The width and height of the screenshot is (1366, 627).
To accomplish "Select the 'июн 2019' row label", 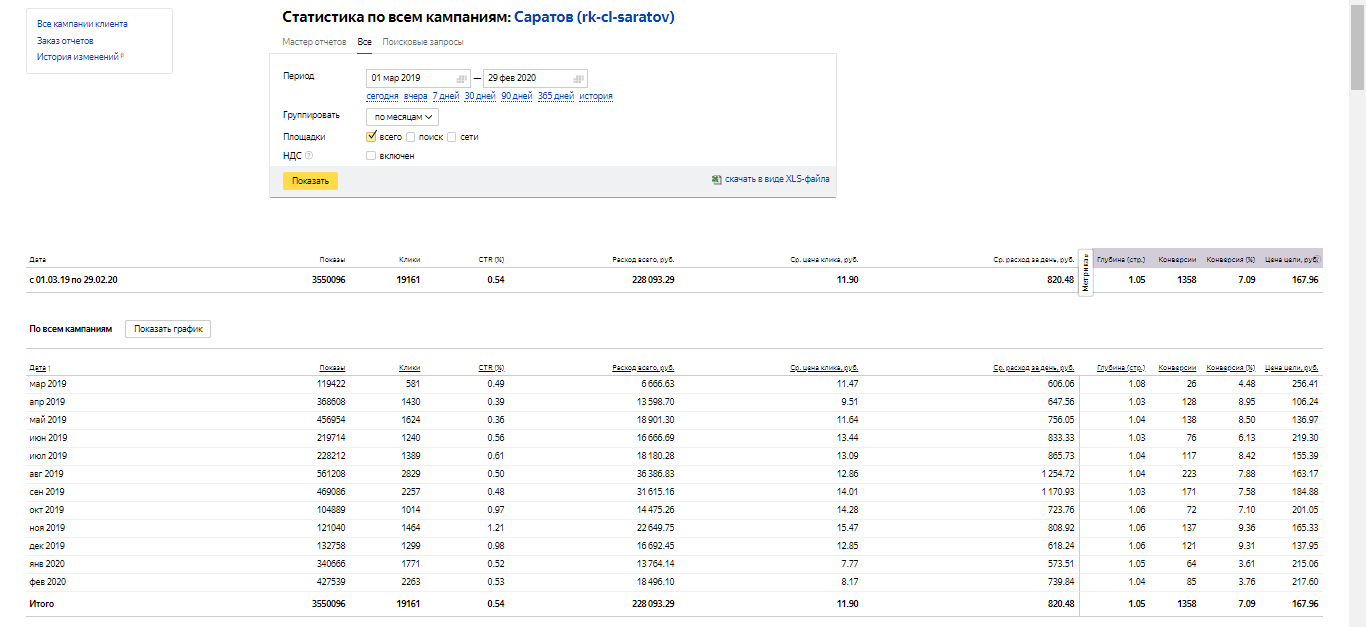I will pyautogui.click(x=48, y=437).
